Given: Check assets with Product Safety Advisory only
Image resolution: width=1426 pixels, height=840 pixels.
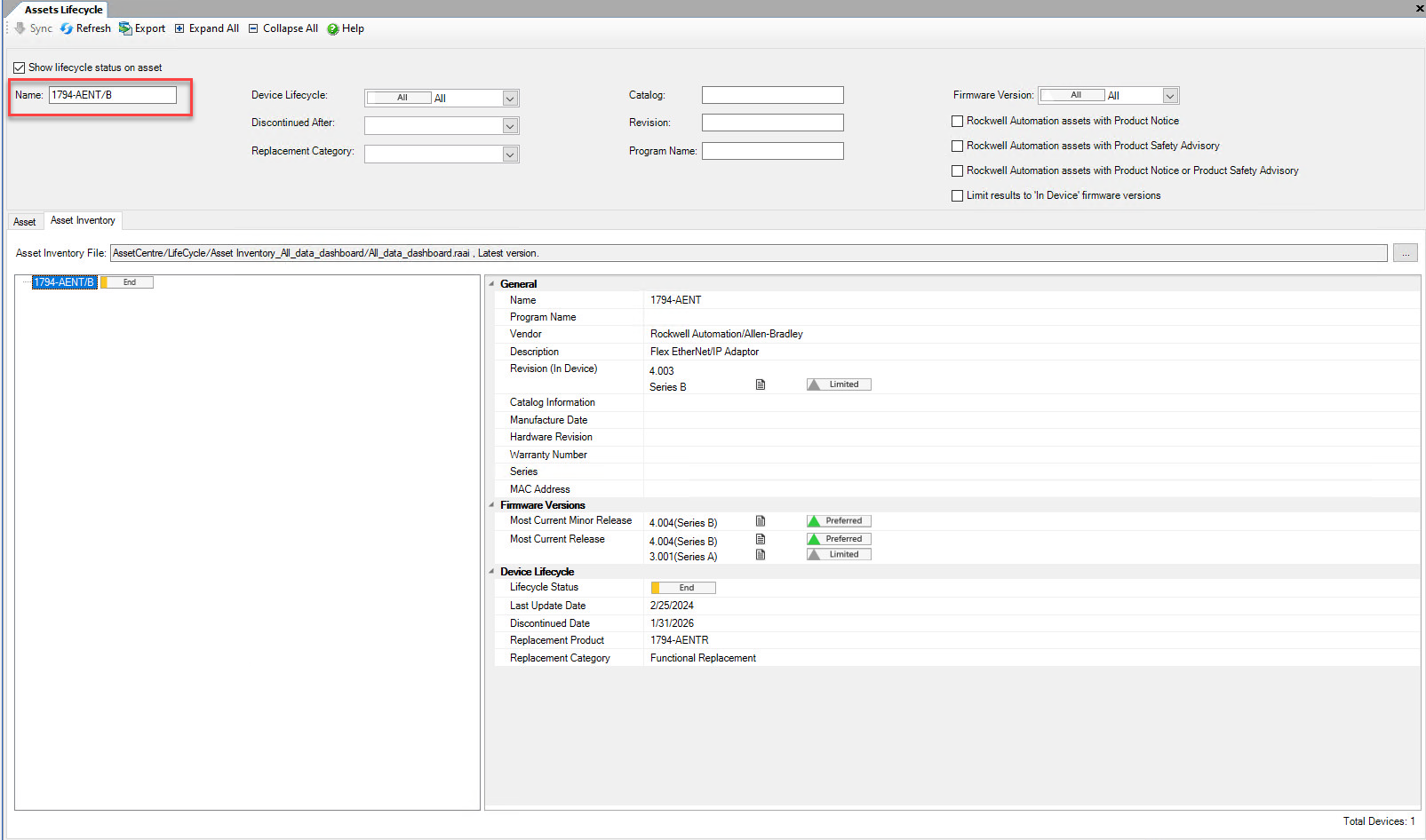Looking at the screenshot, I should (x=957, y=146).
